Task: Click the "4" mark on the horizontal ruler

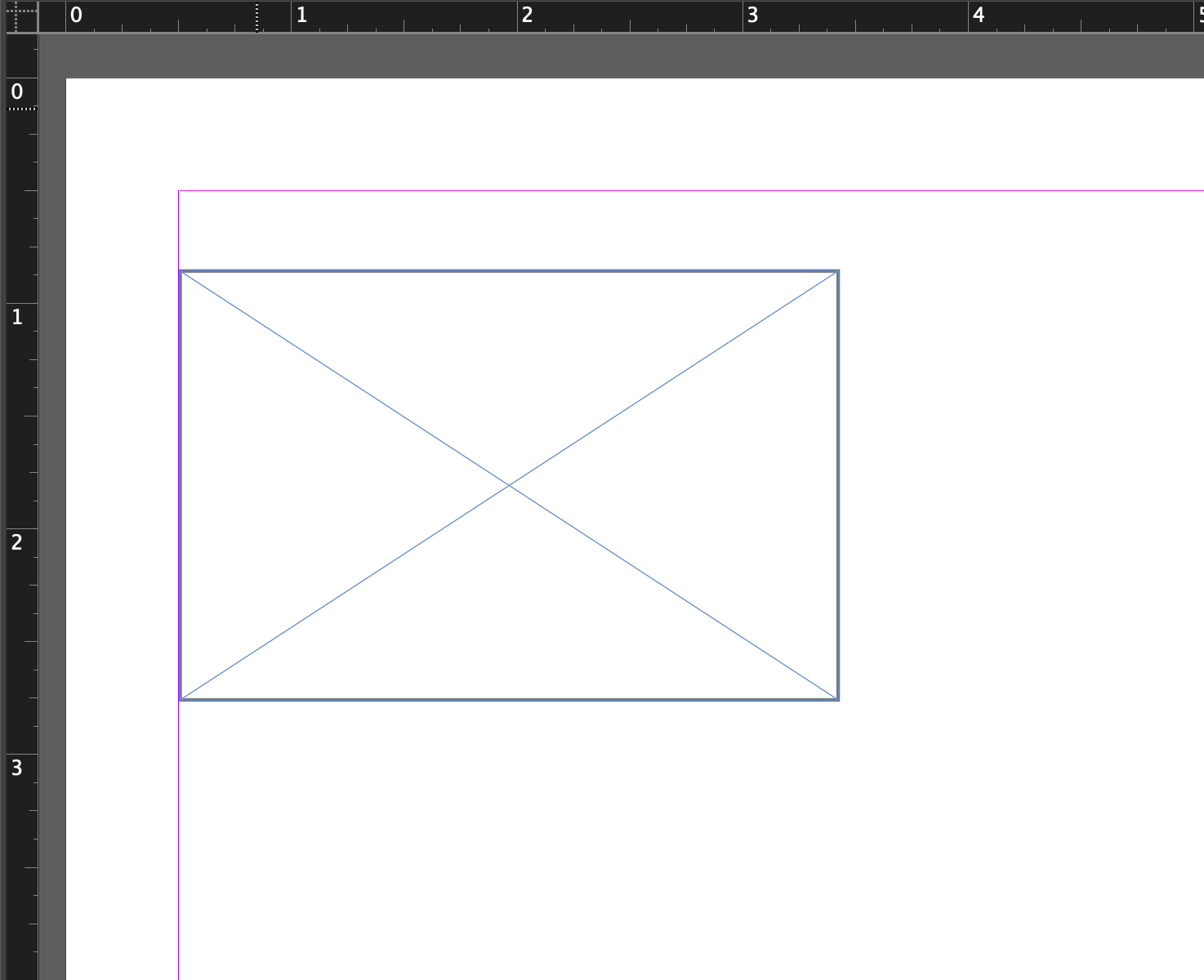Action: [x=979, y=15]
